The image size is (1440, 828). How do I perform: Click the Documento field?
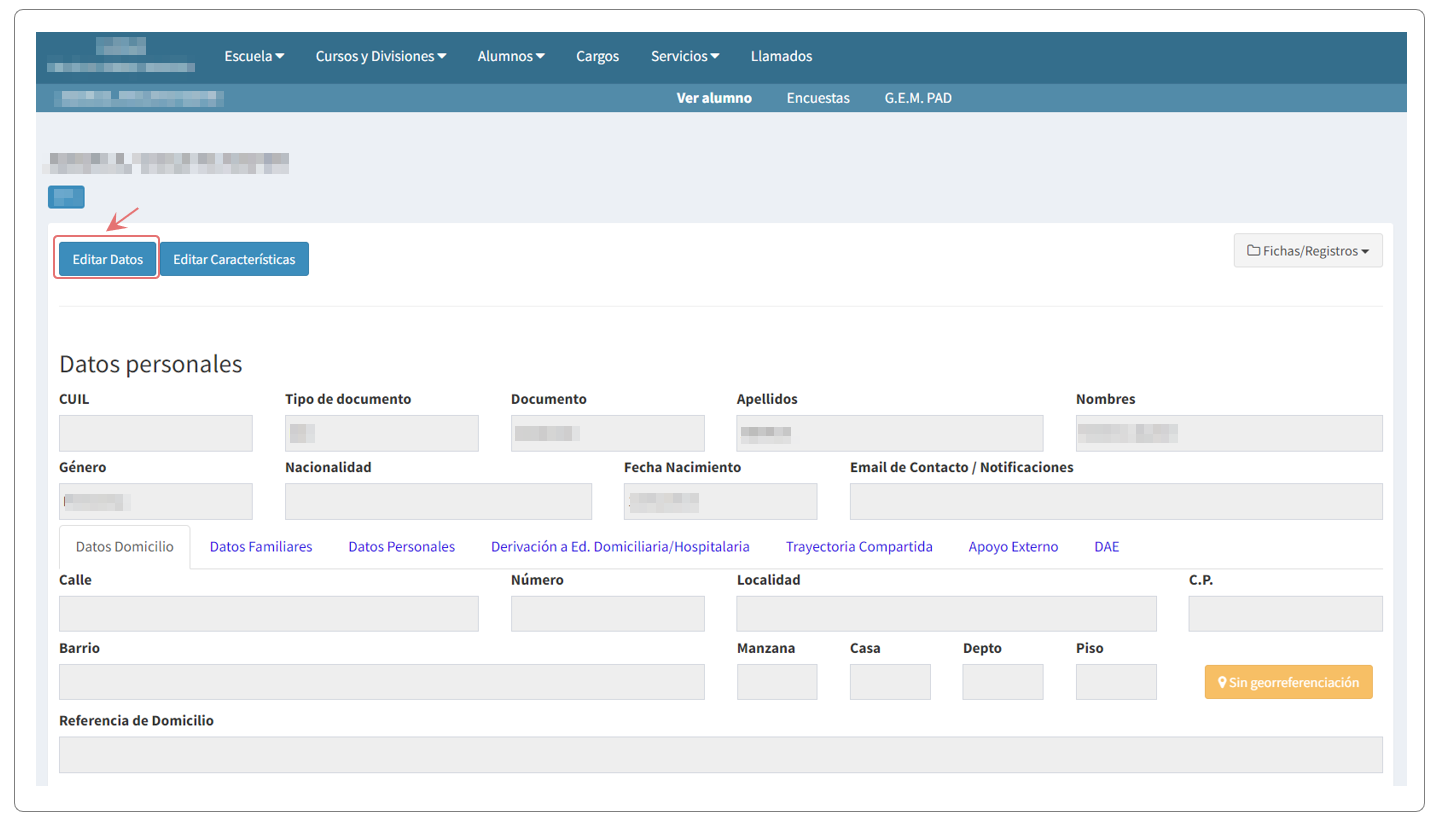click(x=608, y=433)
